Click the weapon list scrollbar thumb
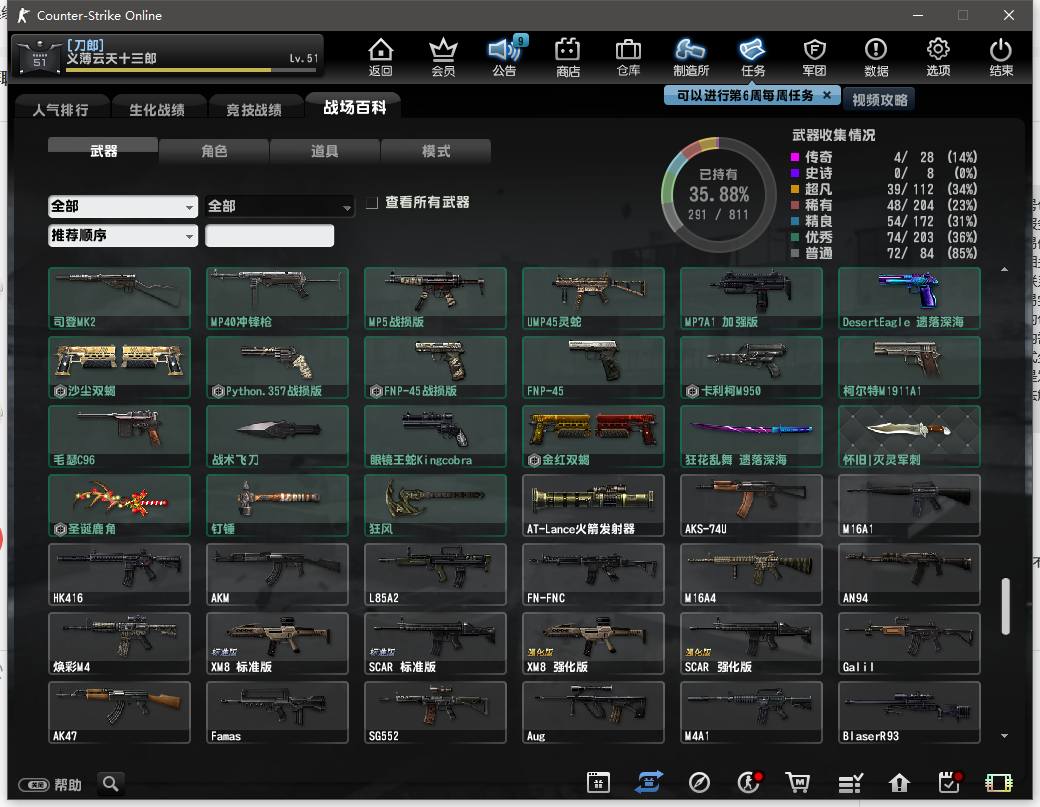This screenshot has width=1040, height=807. (1005, 606)
